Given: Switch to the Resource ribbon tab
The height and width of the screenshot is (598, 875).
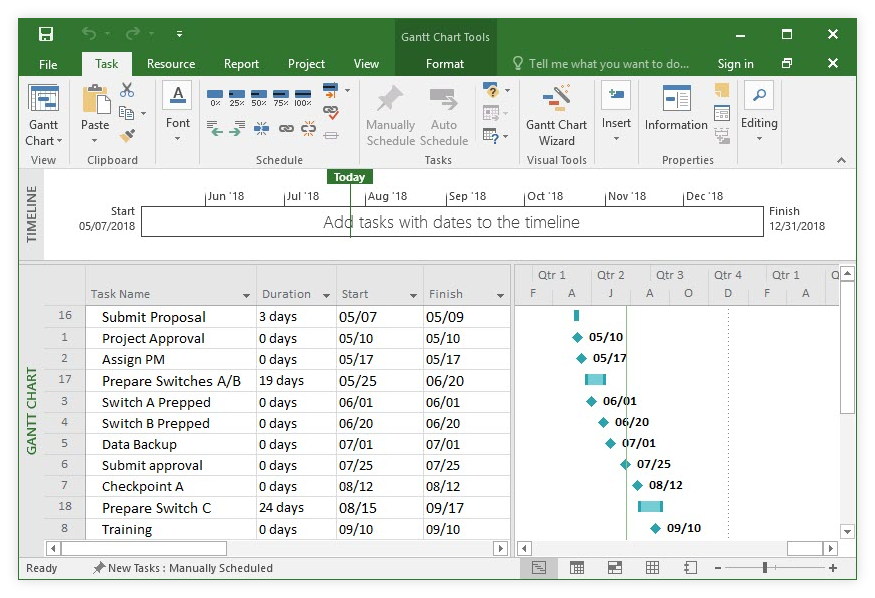Looking at the screenshot, I should (x=170, y=63).
